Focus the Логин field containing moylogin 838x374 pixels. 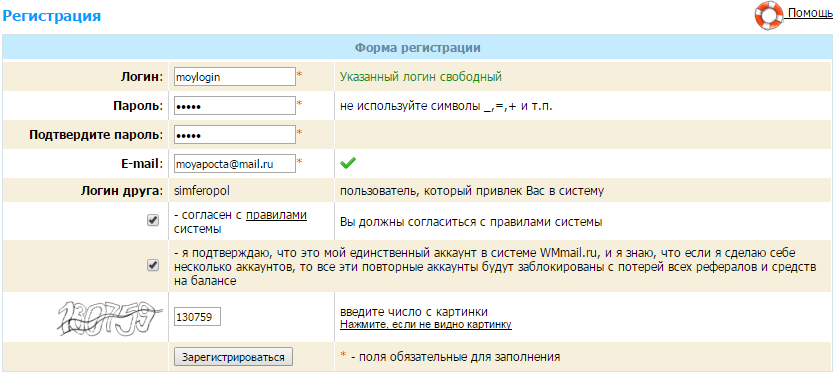(235, 76)
